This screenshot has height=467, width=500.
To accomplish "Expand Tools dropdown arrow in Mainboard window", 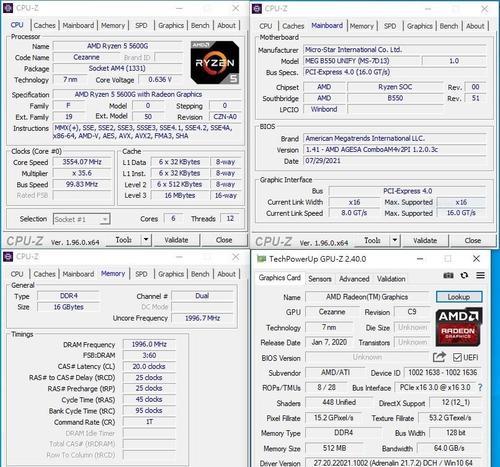I will tap(395, 240).
